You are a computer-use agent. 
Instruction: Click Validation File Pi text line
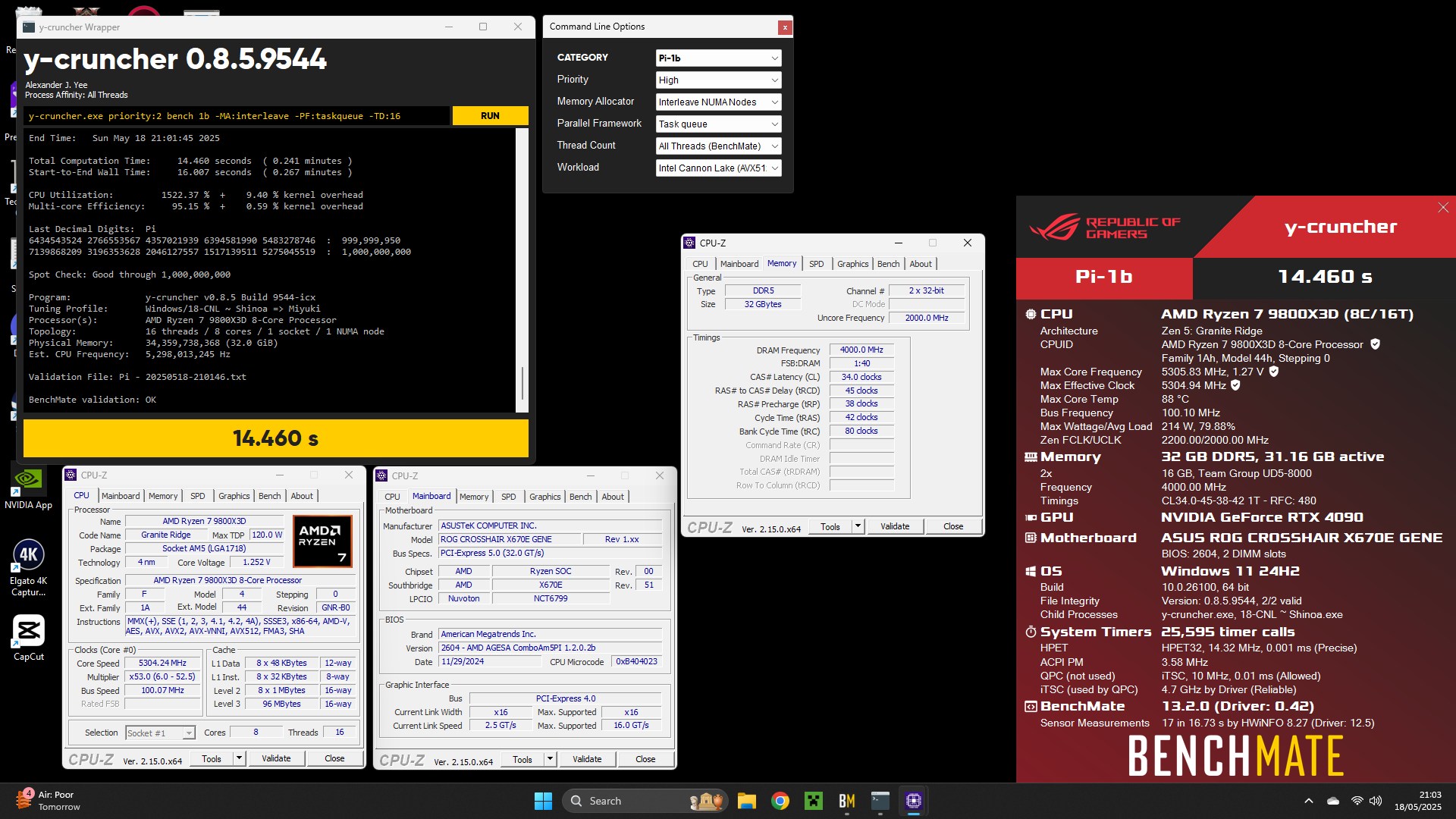coord(137,377)
